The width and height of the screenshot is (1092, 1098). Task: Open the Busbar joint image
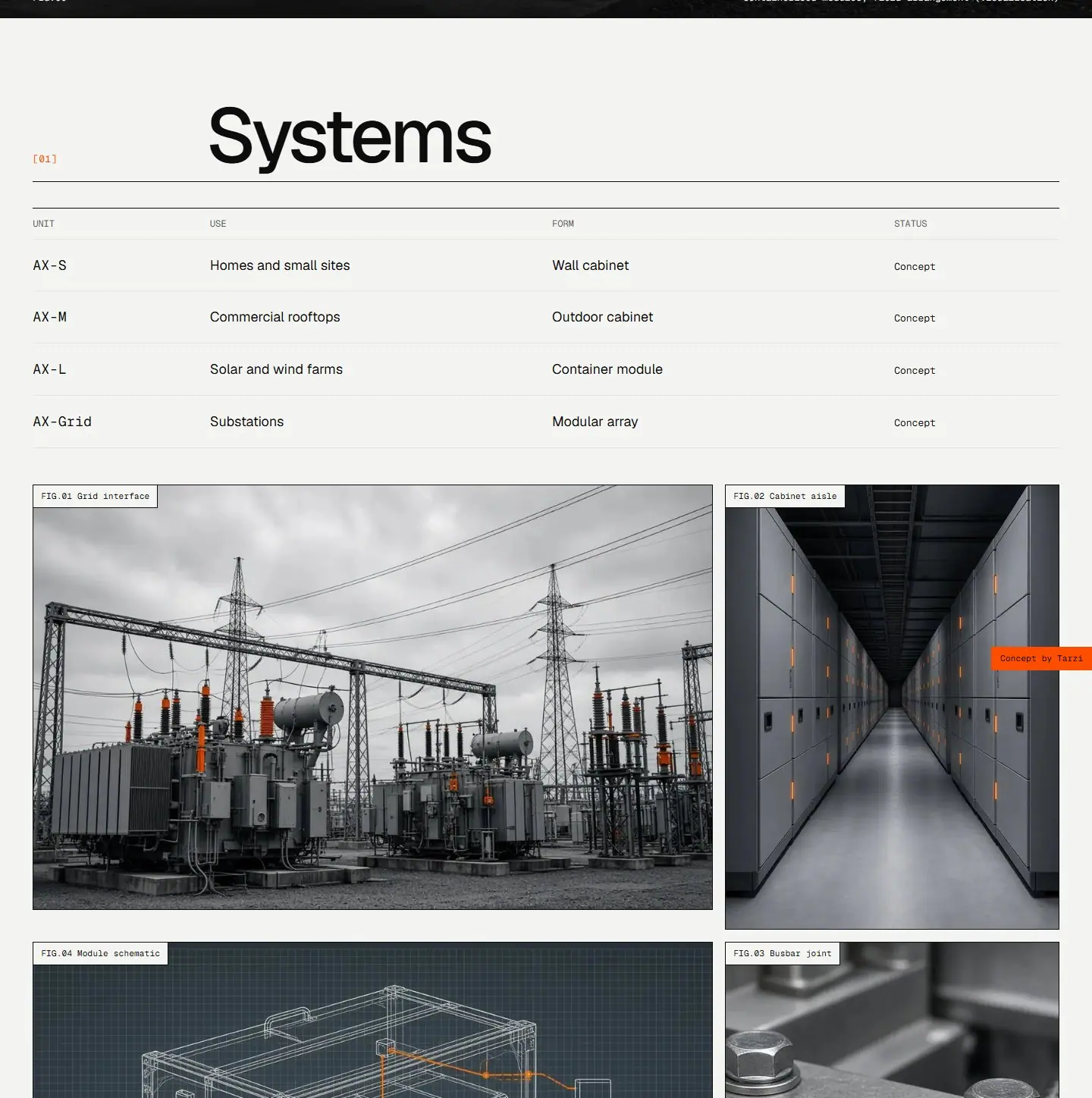(892, 1020)
